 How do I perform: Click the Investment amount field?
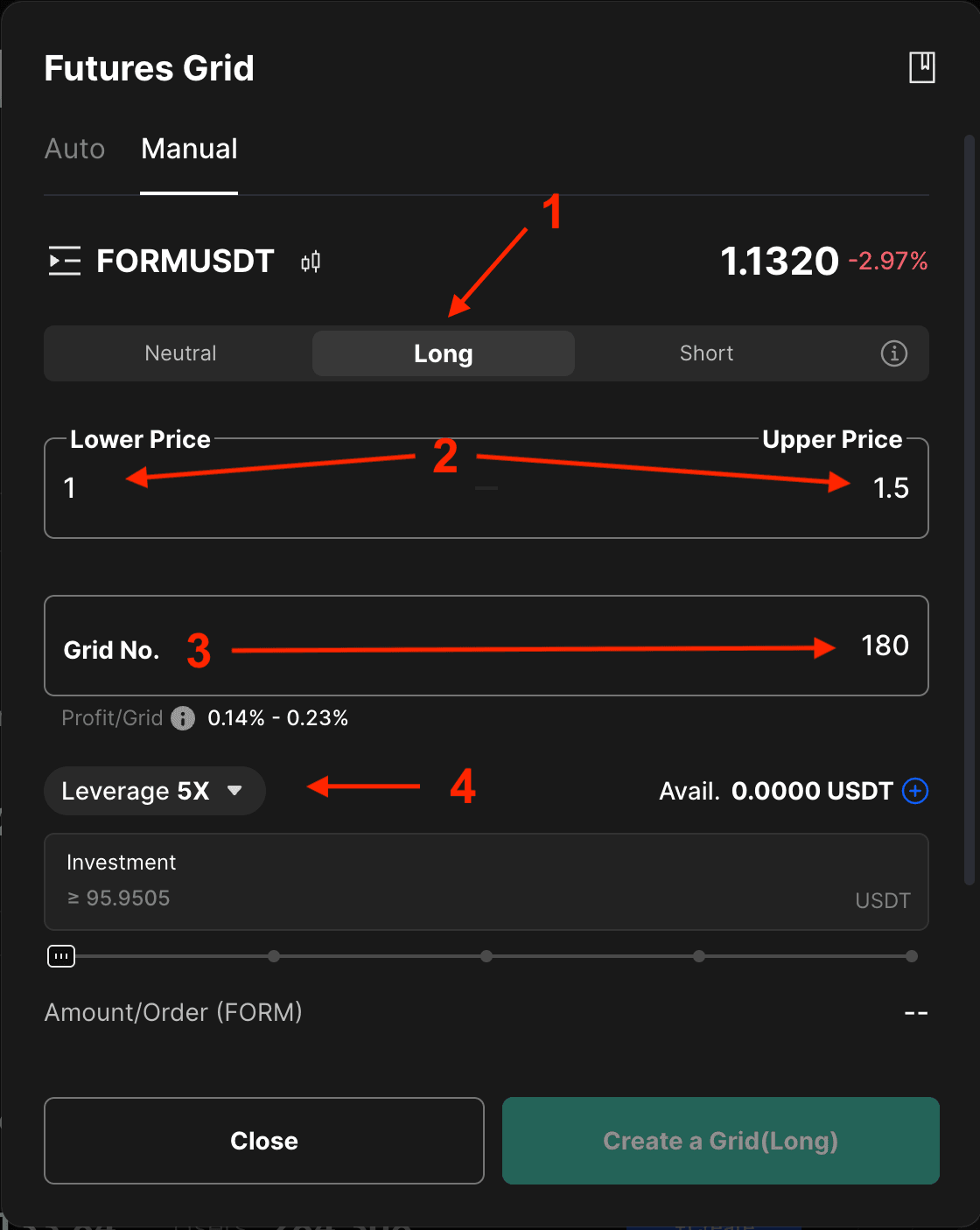click(x=437, y=898)
